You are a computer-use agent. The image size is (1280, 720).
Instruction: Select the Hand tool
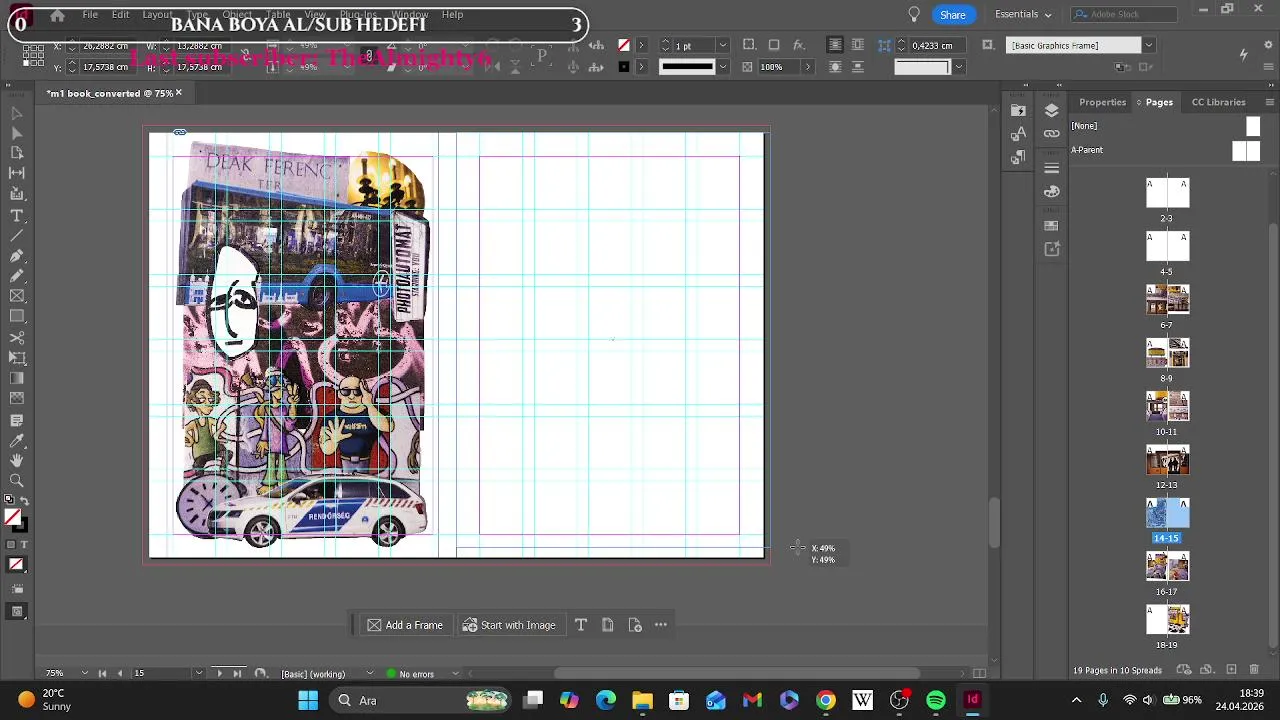coord(17,461)
